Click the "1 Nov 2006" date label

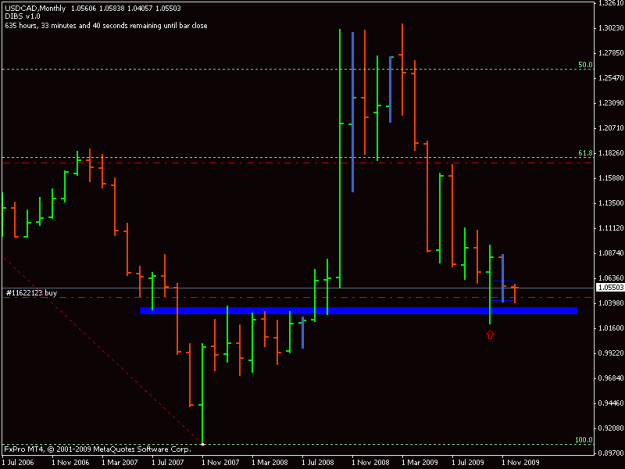point(71,462)
